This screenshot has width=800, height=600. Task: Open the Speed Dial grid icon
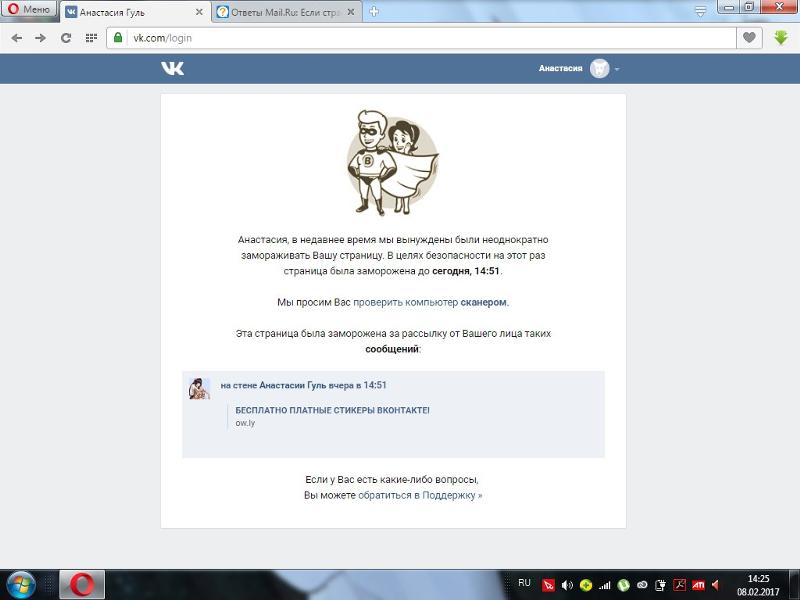click(91, 38)
